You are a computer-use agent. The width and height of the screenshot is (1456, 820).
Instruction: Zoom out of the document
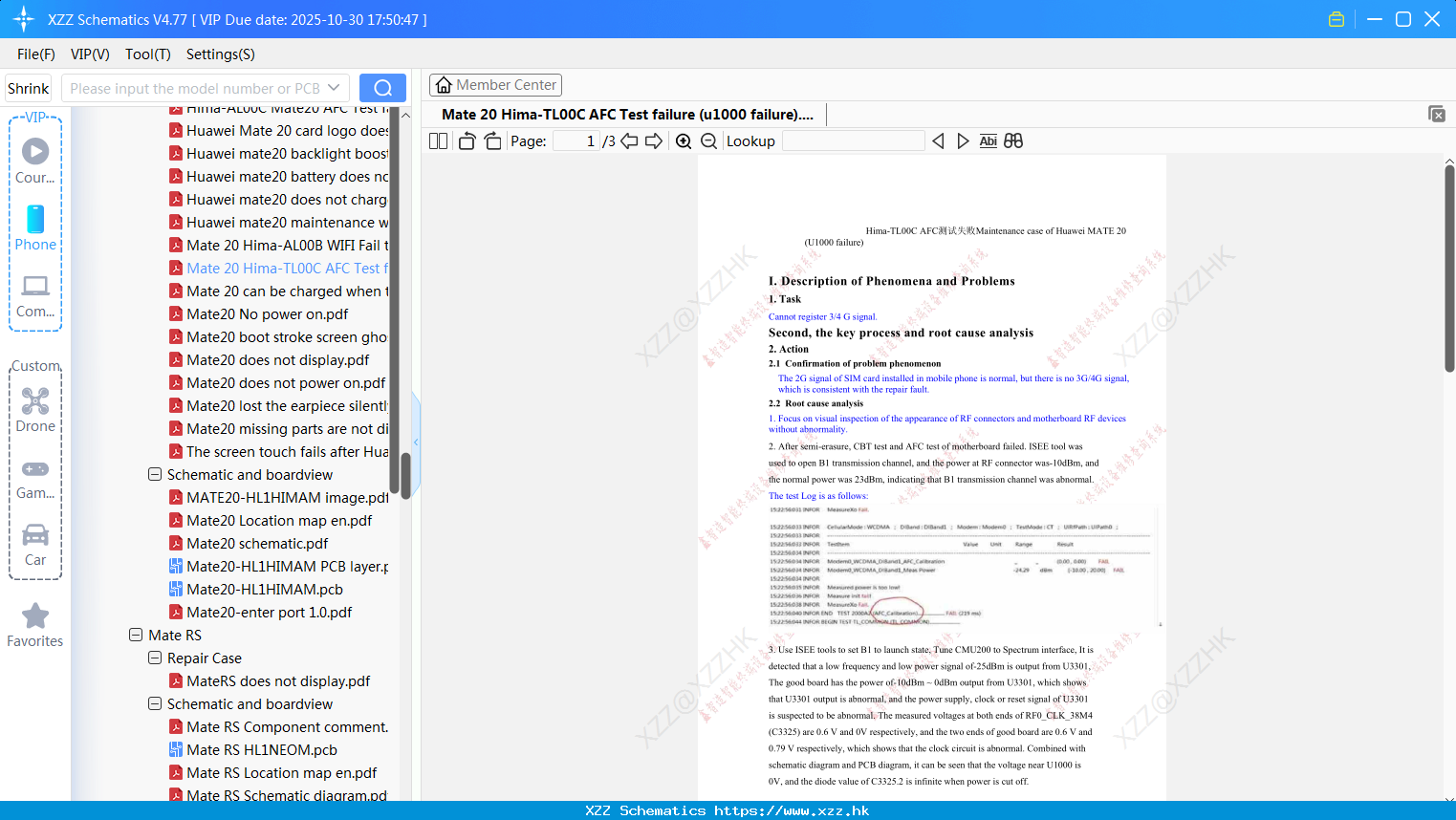(x=709, y=140)
